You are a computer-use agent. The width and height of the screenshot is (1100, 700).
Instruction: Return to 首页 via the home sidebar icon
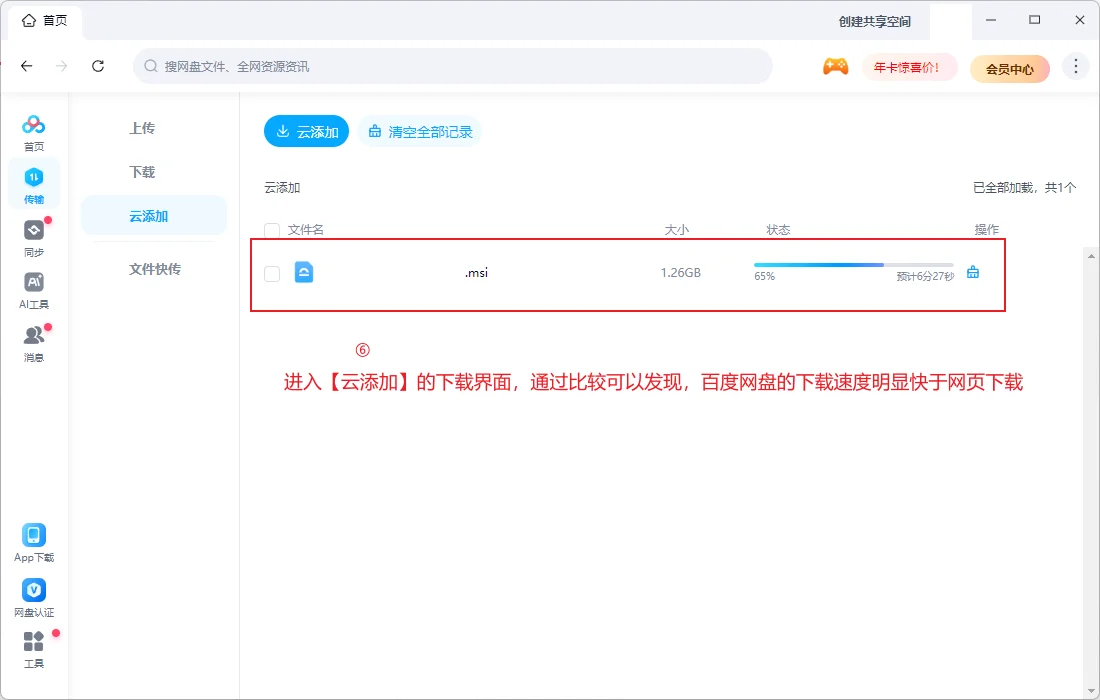33,130
